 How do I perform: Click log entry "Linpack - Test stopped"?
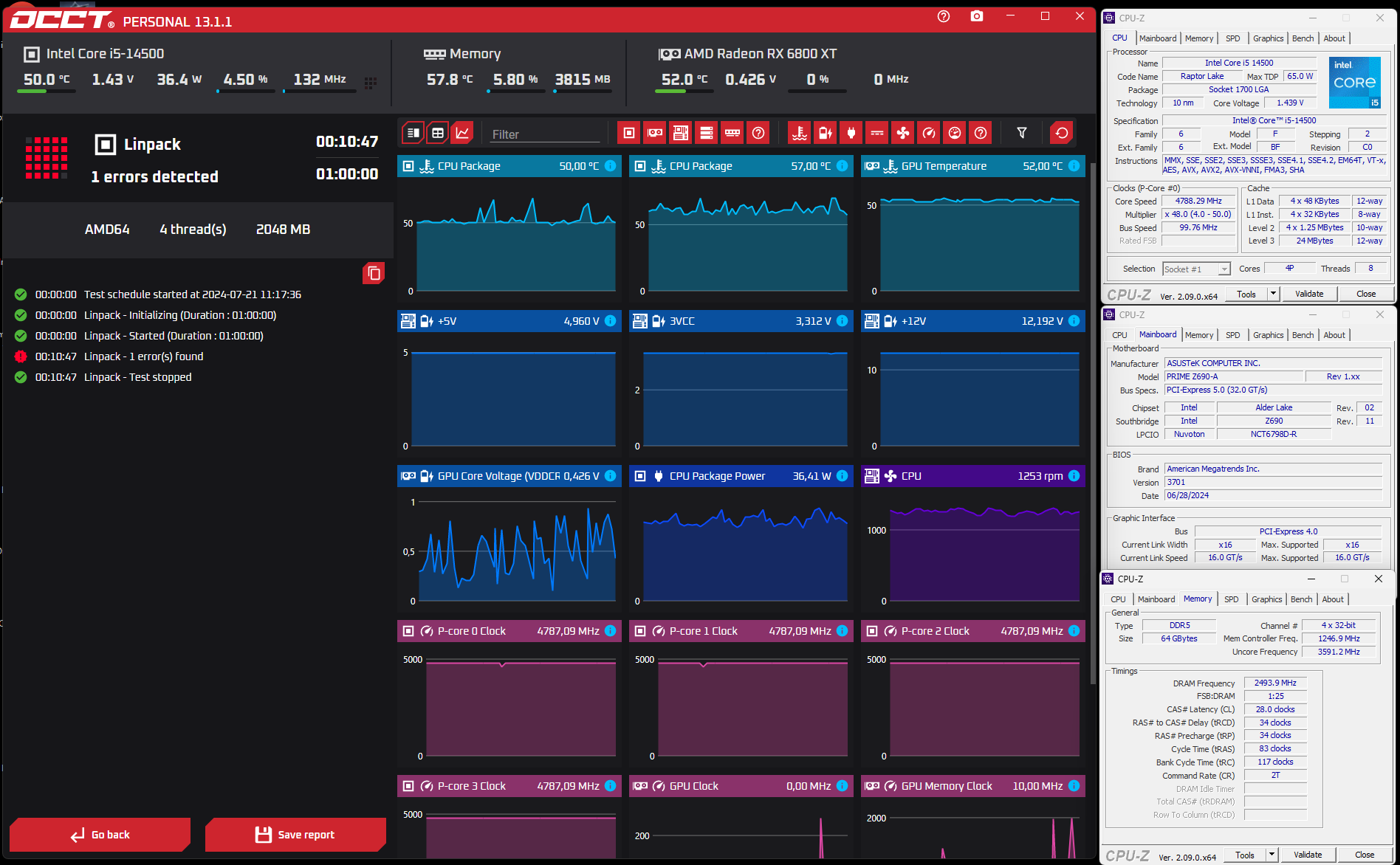(137, 377)
